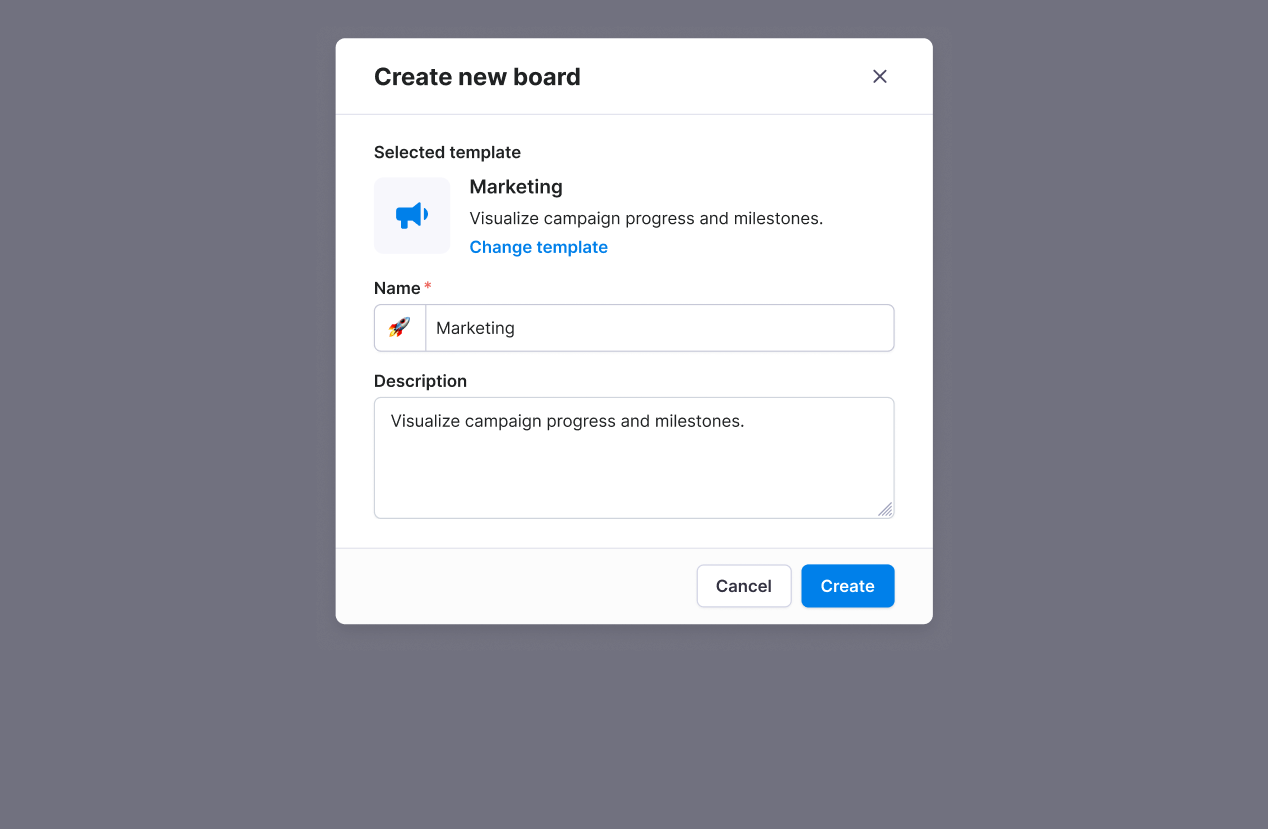This screenshot has width=1268, height=829.
Task: Click the template description under Marketing heading
Action: click(x=646, y=218)
